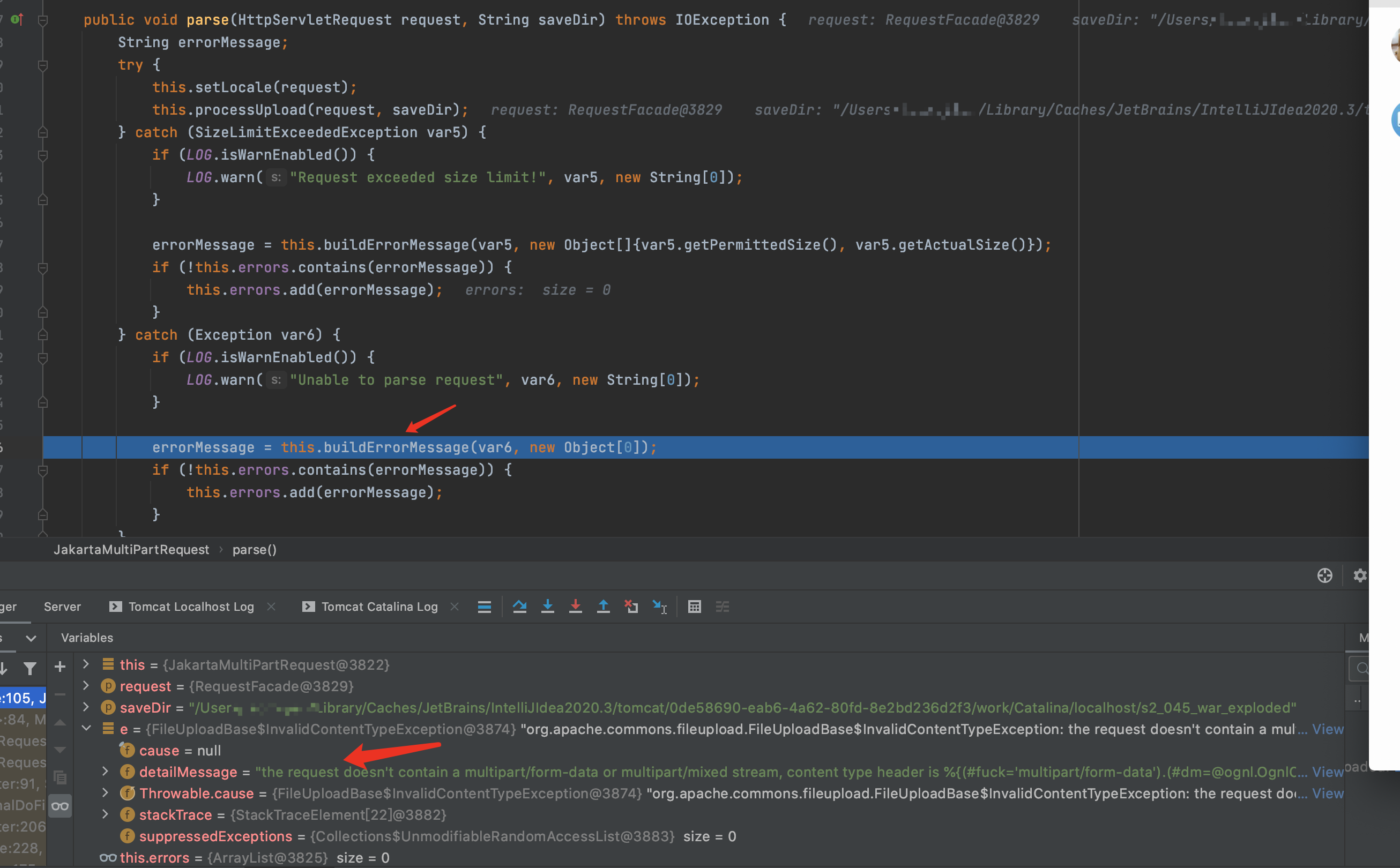Click "Unable to parse request" string
The width and height of the screenshot is (1400, 868).
(396, 380)
